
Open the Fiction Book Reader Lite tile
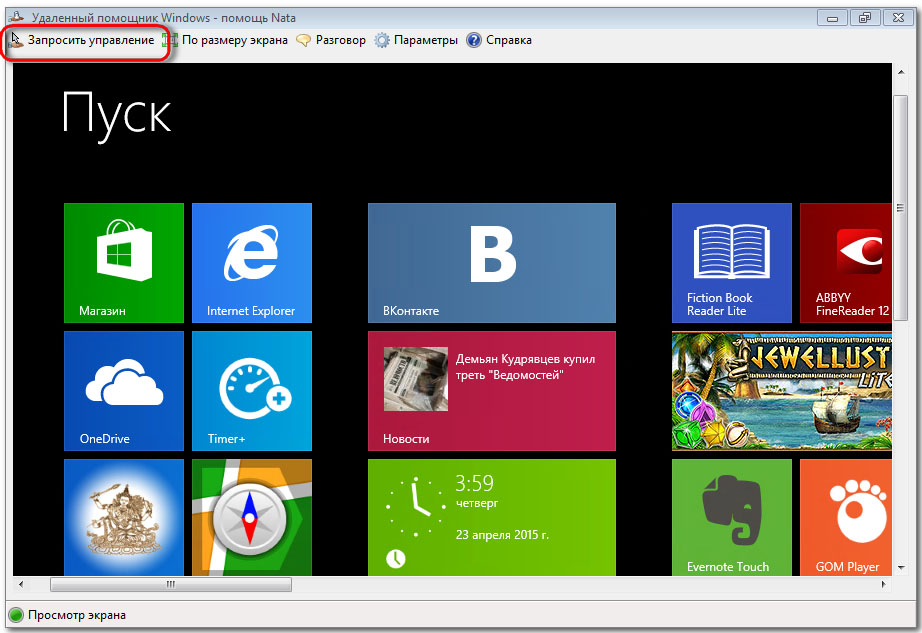(731, 263)
